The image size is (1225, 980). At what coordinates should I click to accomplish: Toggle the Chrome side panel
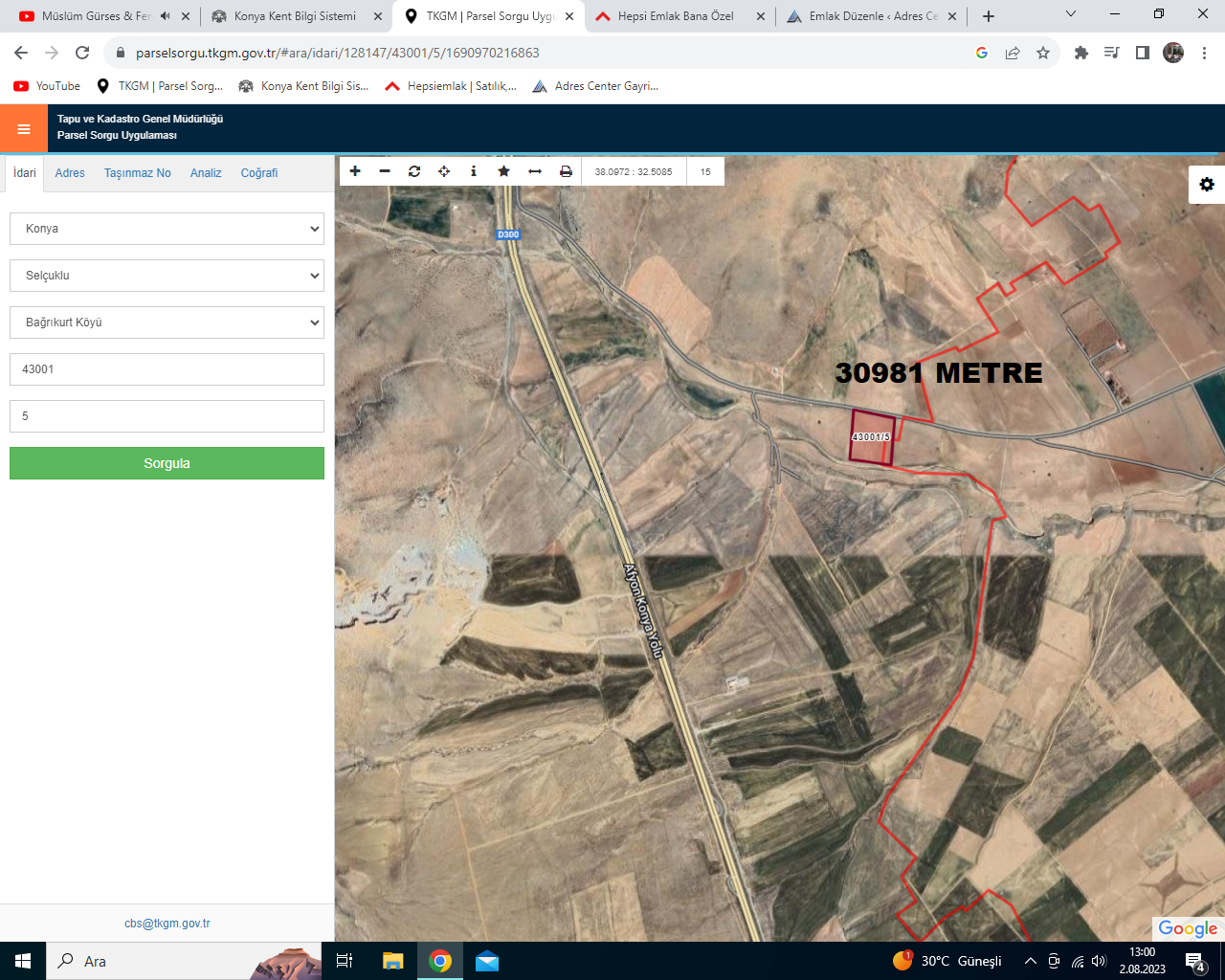pyautogui.click(x=1143, y=53)
